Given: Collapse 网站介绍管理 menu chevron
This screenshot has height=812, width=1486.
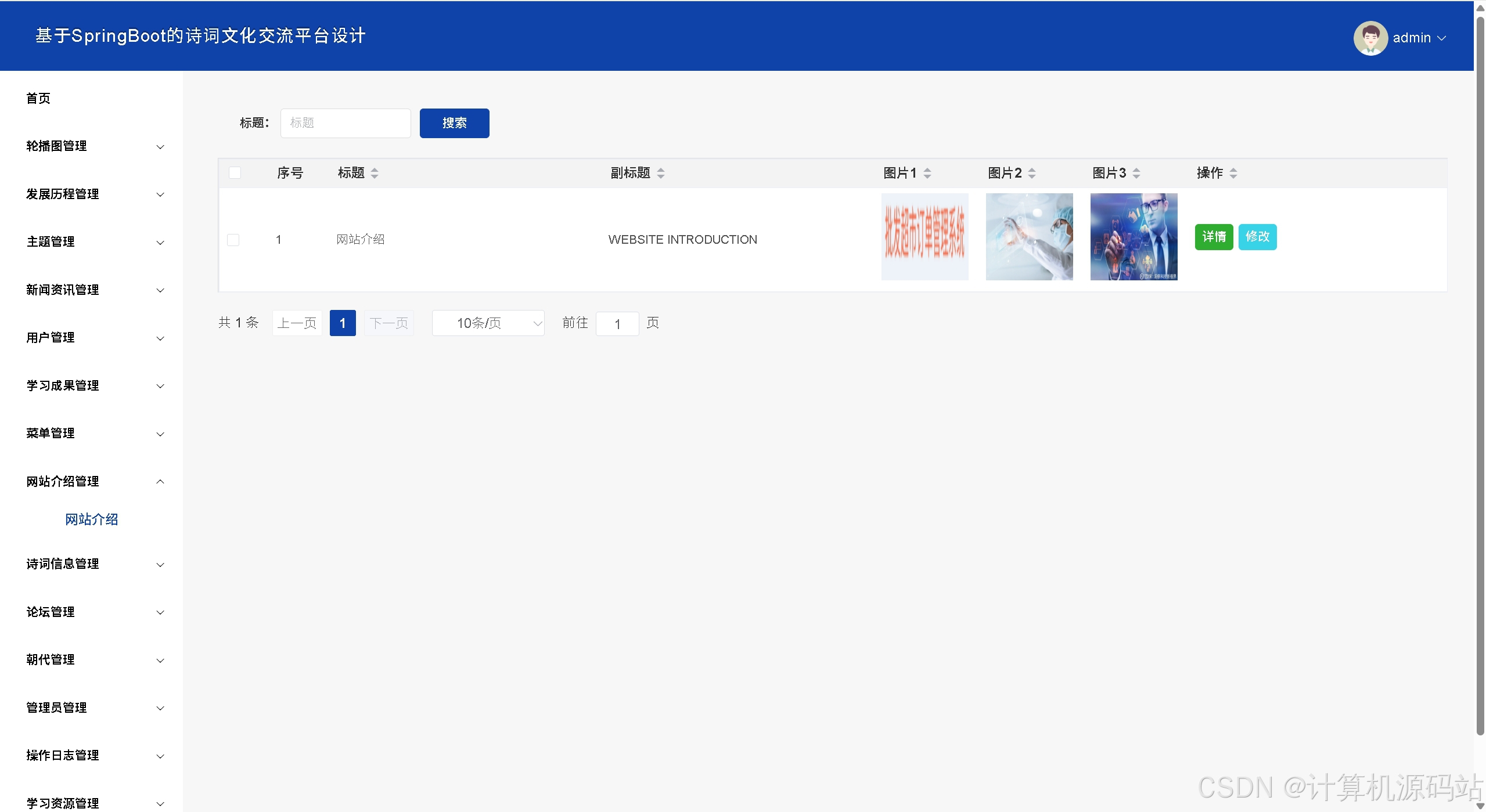Looking at the screenshot, I should pyautogui.click(x=160, y=482).
